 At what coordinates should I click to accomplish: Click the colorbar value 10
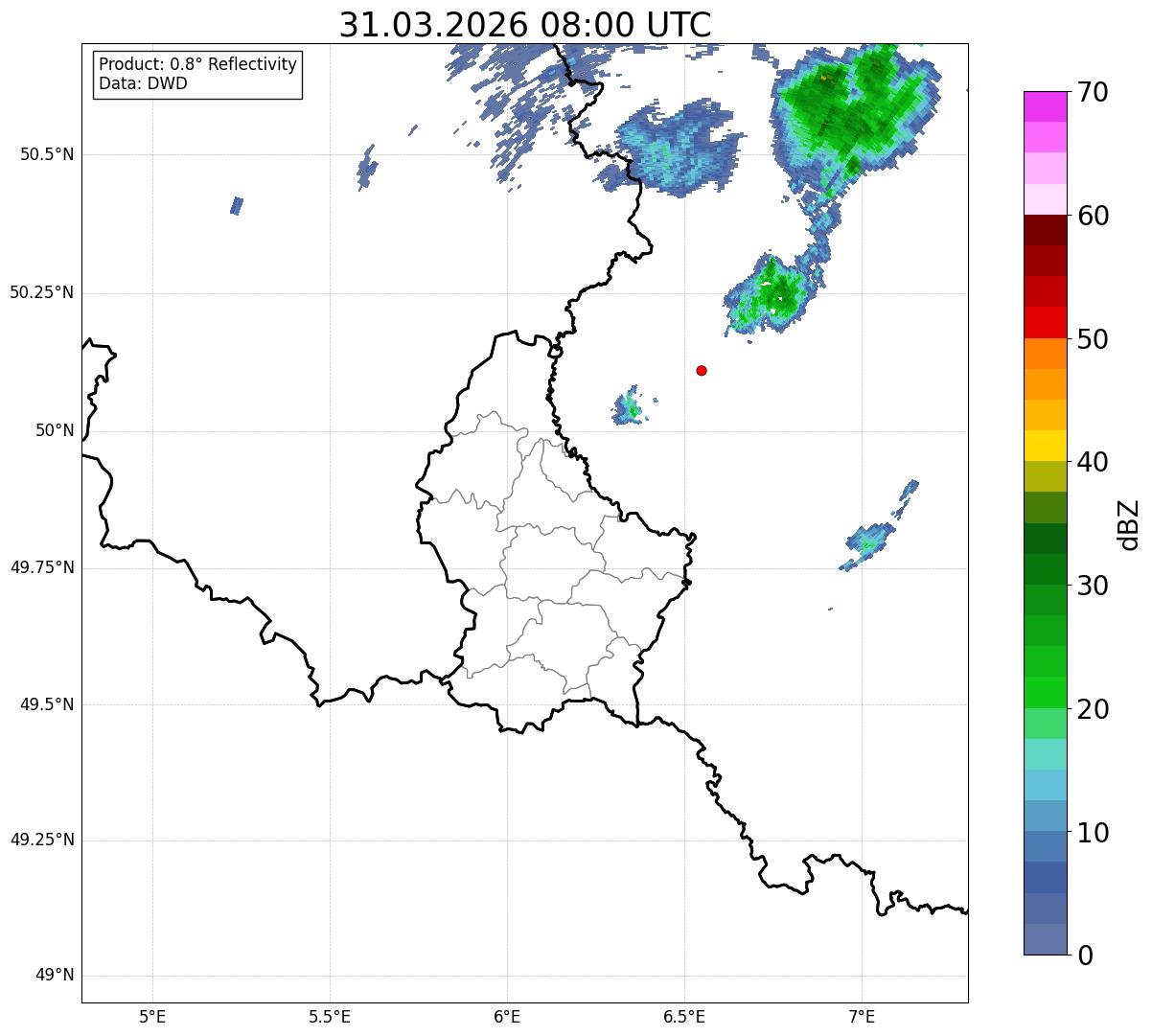pos(1093,833)
